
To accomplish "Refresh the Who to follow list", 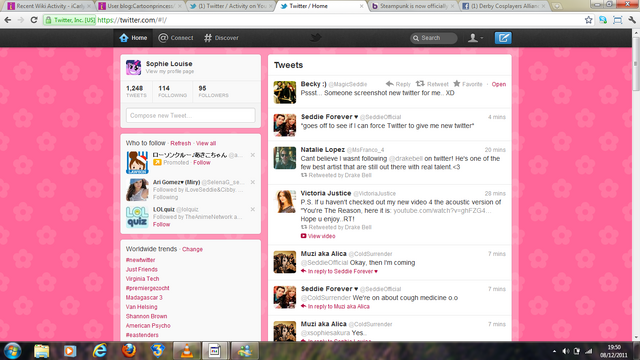I will tap(180, 143).
